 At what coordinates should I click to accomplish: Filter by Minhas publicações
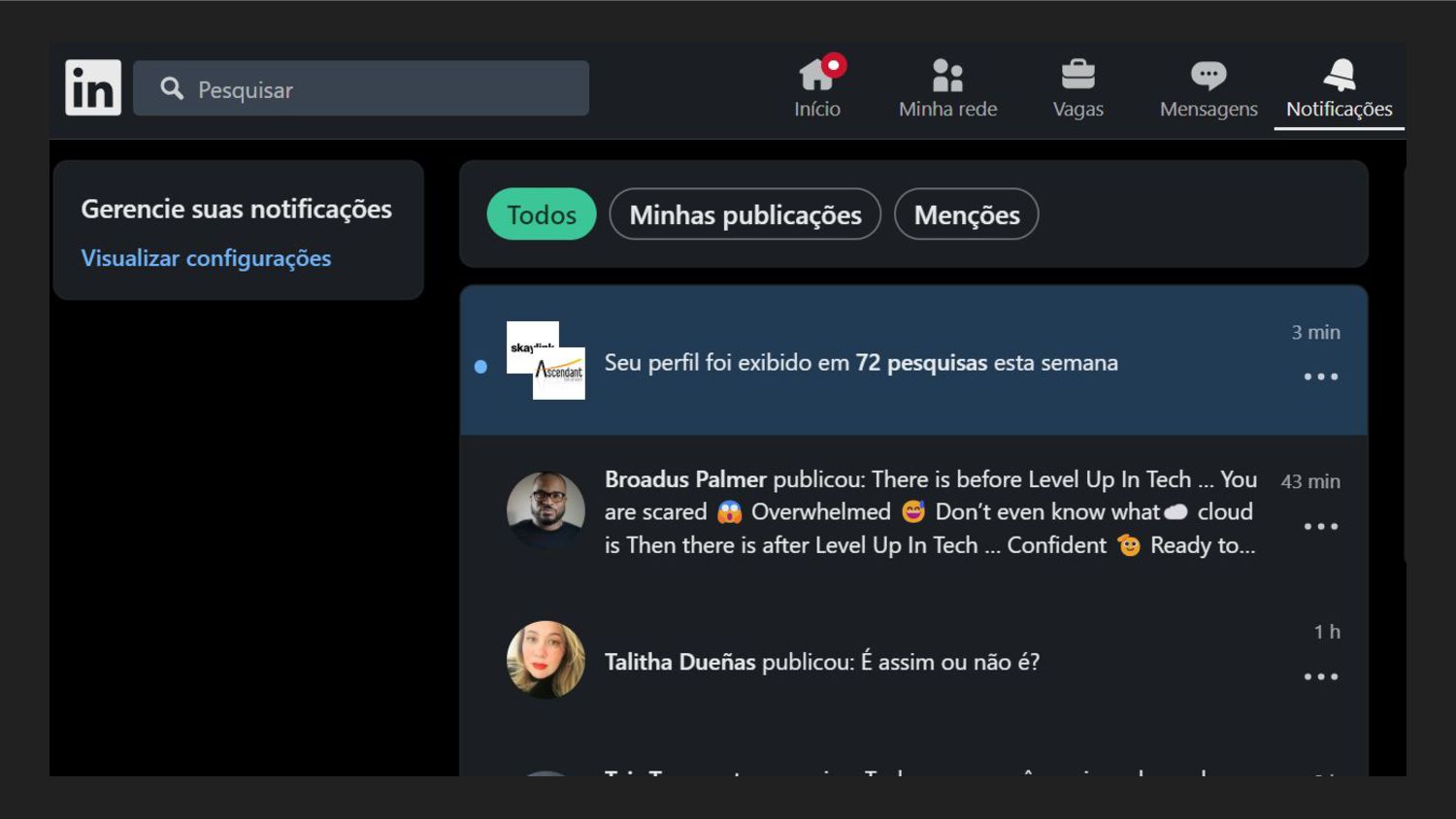745,214
